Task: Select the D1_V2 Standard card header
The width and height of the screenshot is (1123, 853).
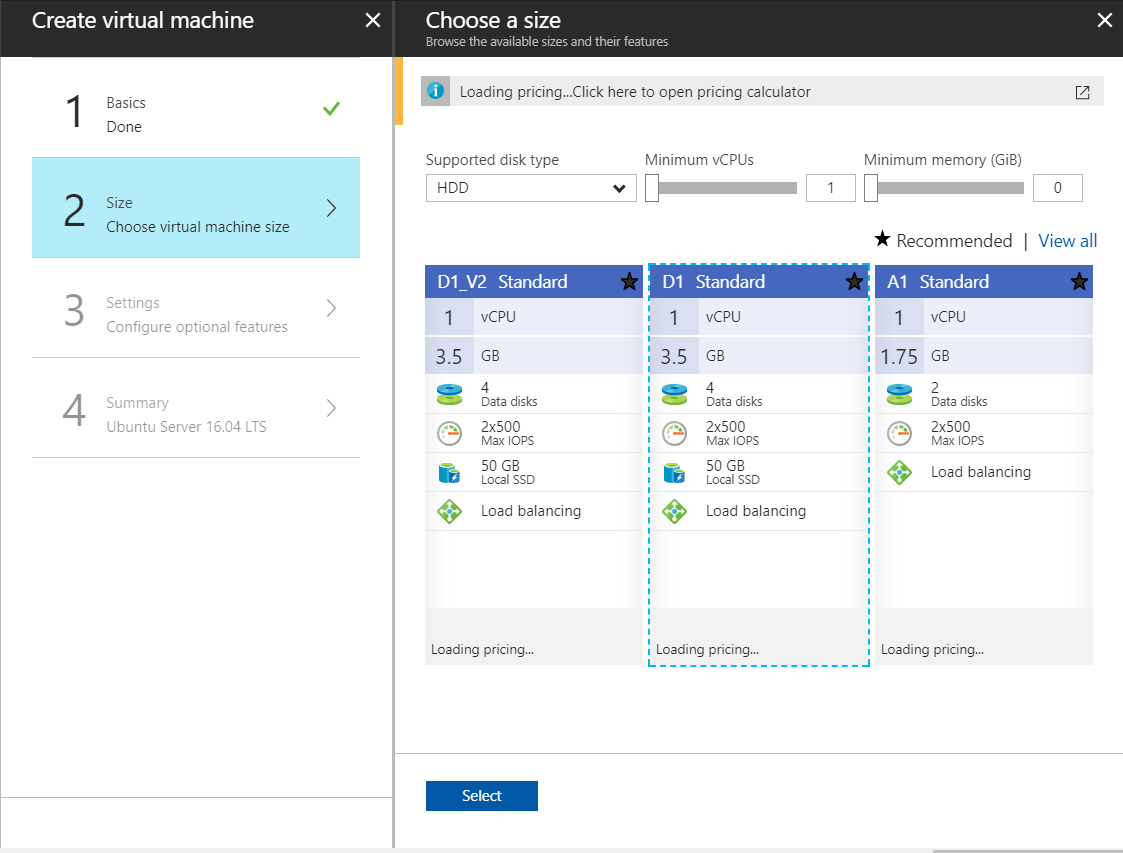Action: click(x=534, y=281)
